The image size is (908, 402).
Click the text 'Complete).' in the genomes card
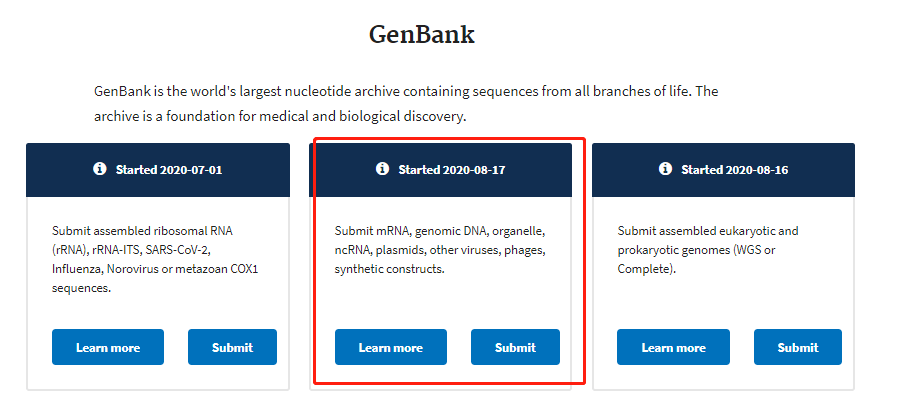[x=646, y=269]
